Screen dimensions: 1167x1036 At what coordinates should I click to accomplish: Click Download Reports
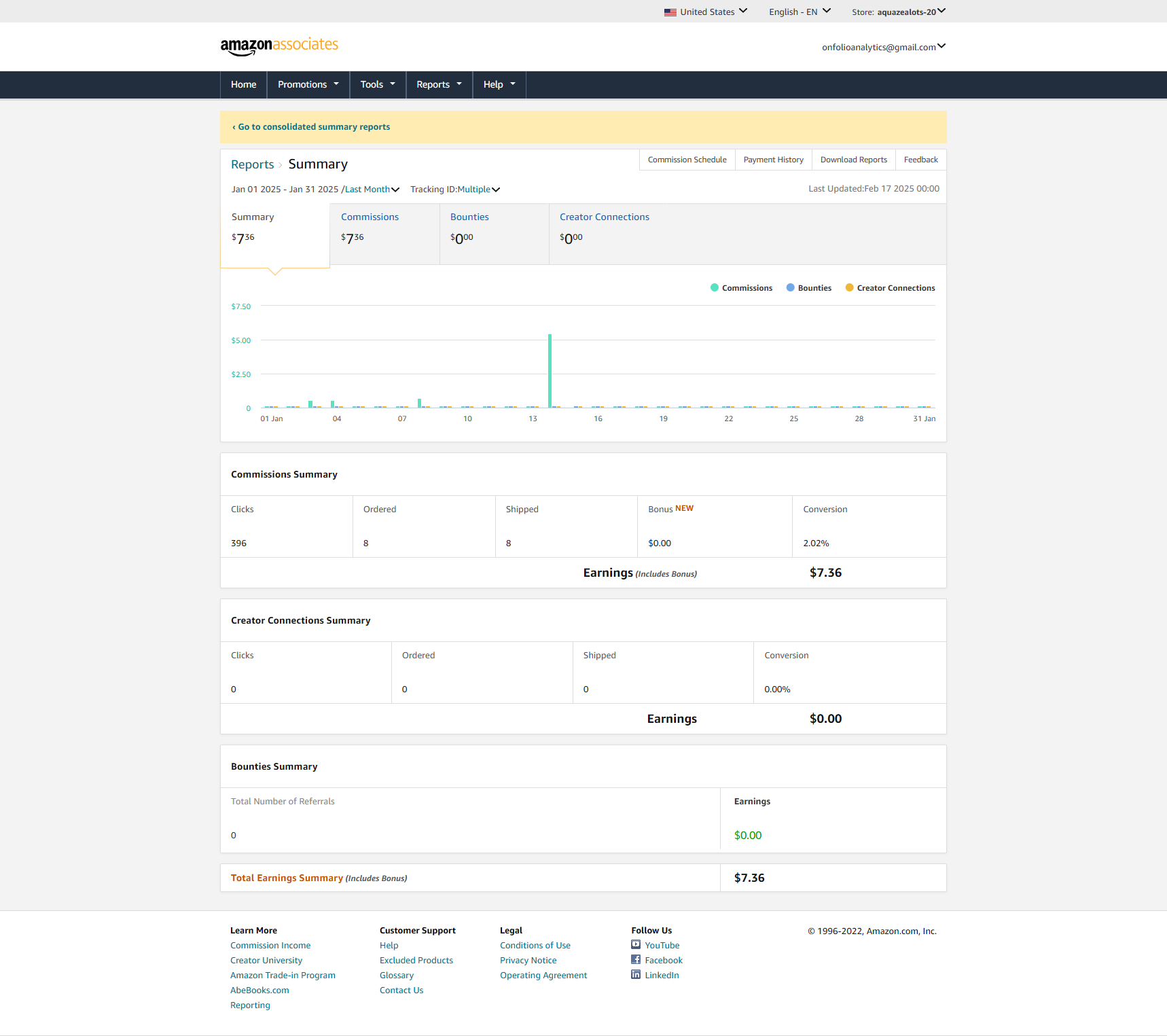pos(854,160)
